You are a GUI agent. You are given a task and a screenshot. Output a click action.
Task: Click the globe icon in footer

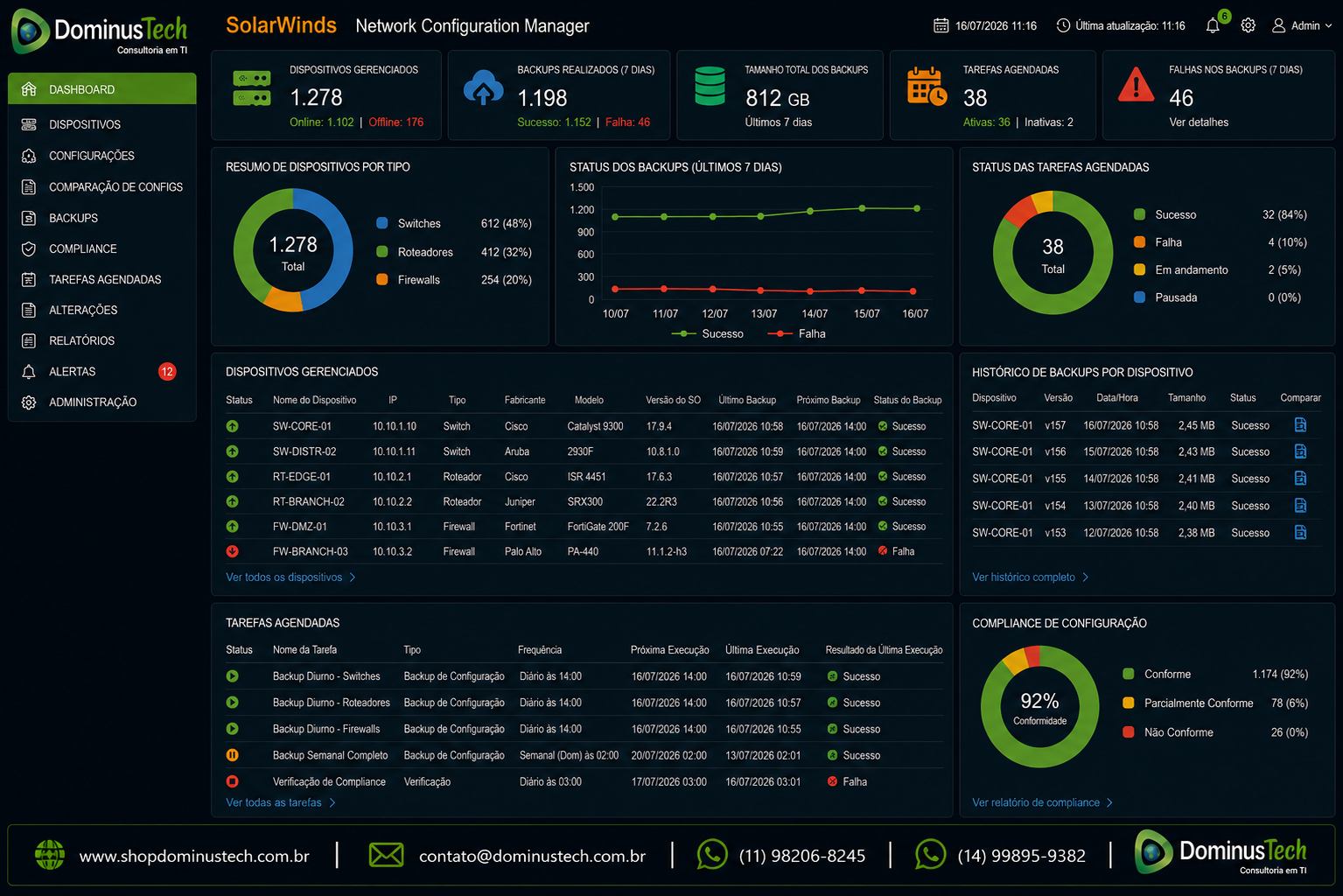[x=50, y=854]
